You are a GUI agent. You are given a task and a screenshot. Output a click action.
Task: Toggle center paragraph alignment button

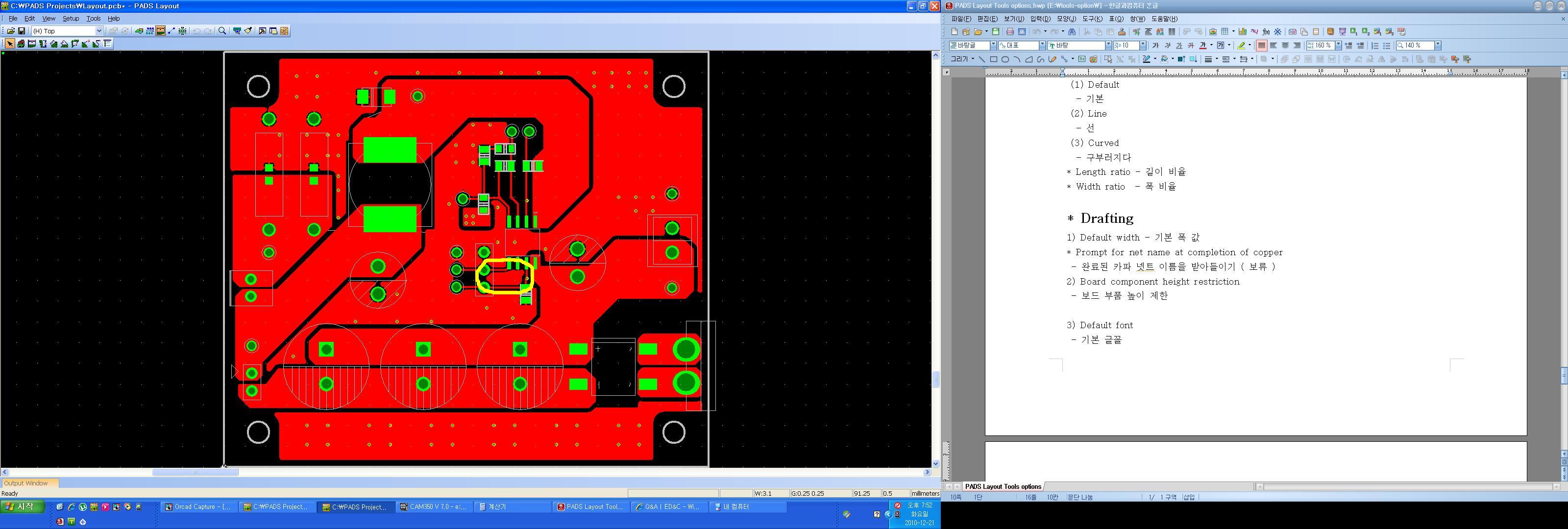pos(1285,46)
